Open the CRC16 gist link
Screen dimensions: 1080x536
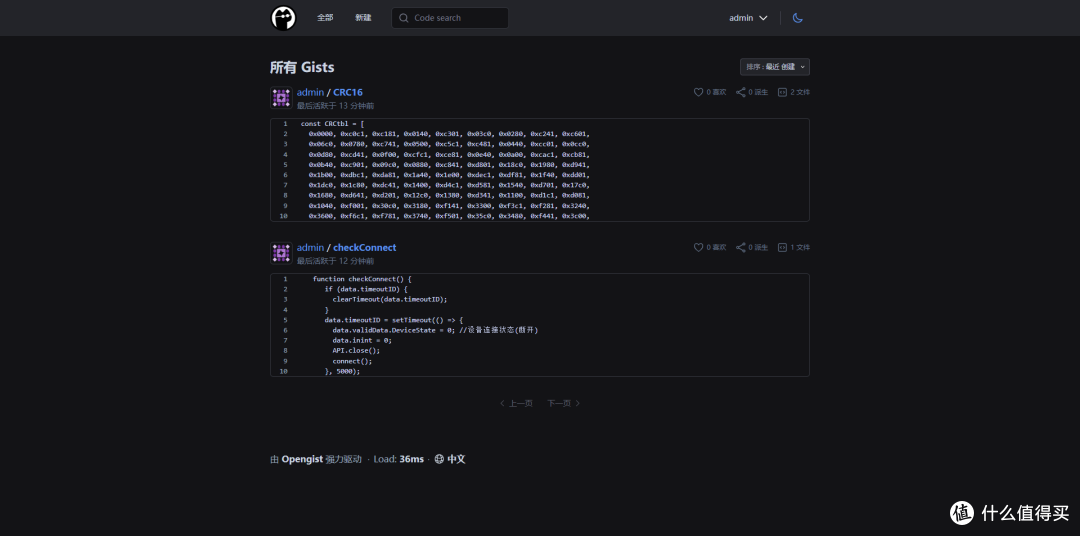pyautogui.click(x=348, y=92)
